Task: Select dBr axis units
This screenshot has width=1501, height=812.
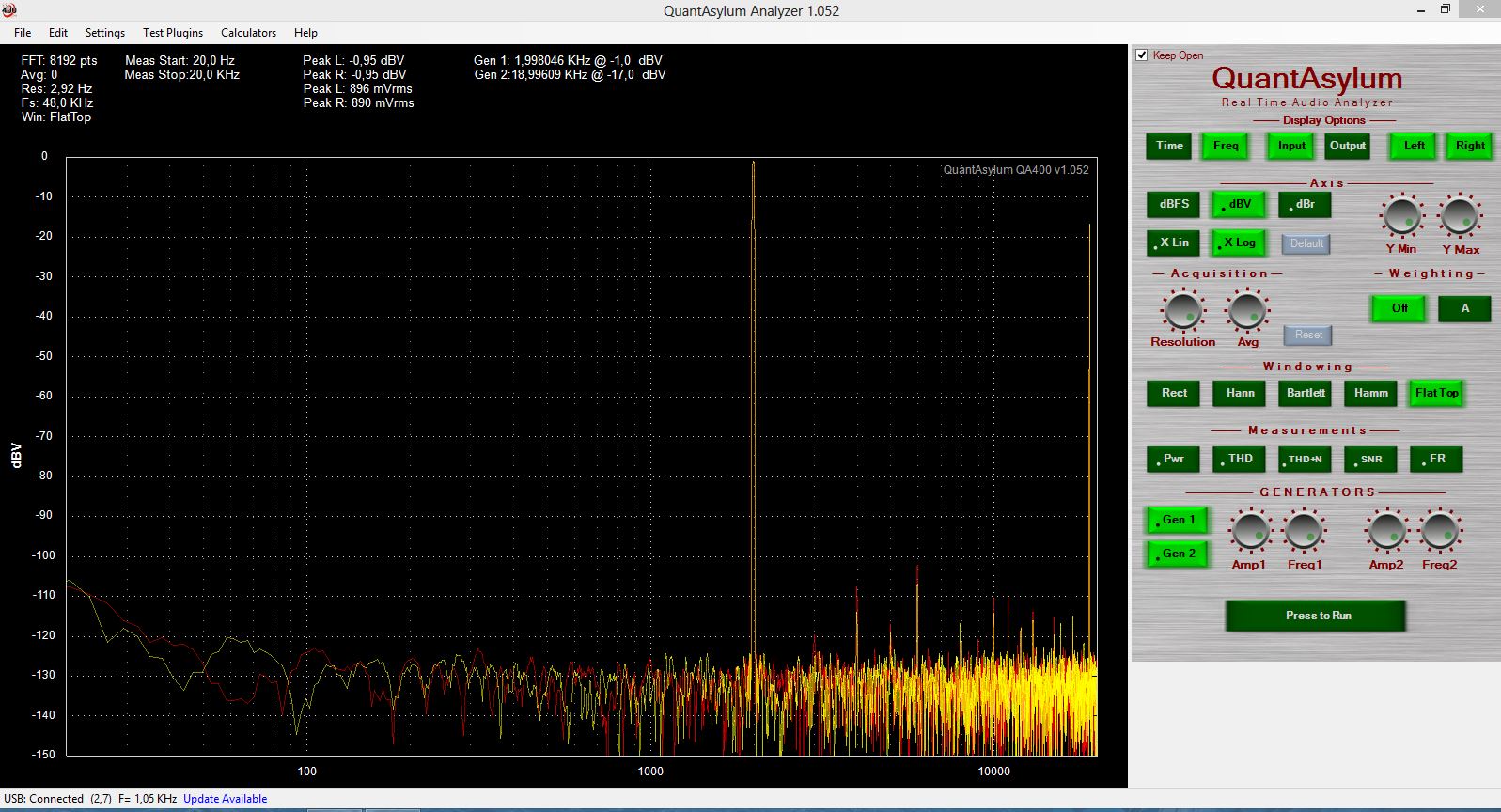Action: 1305,204
